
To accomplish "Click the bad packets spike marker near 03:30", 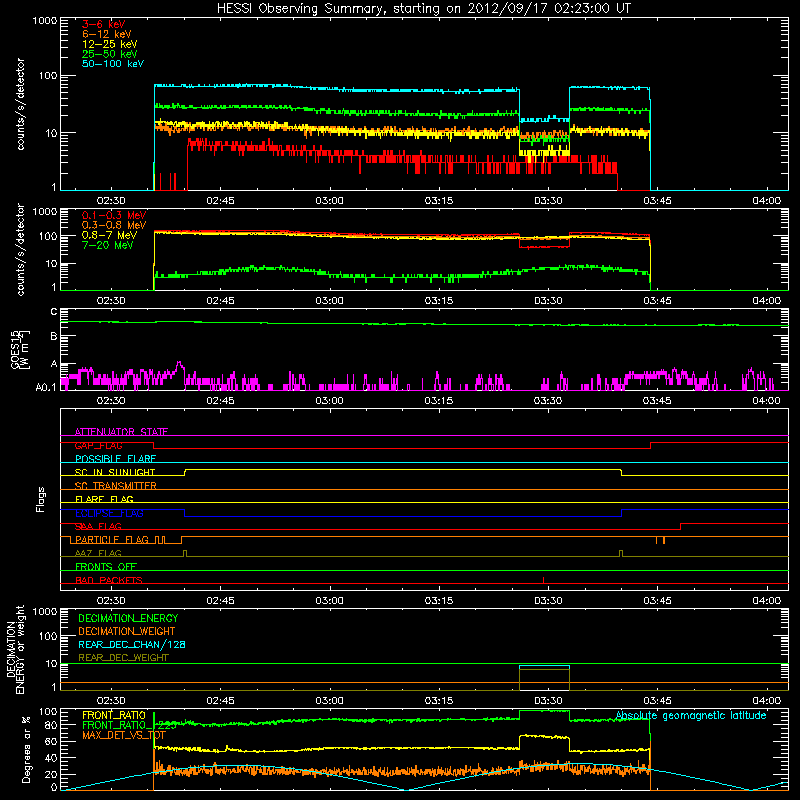I will pyautogui.click(x=543, y=580).
